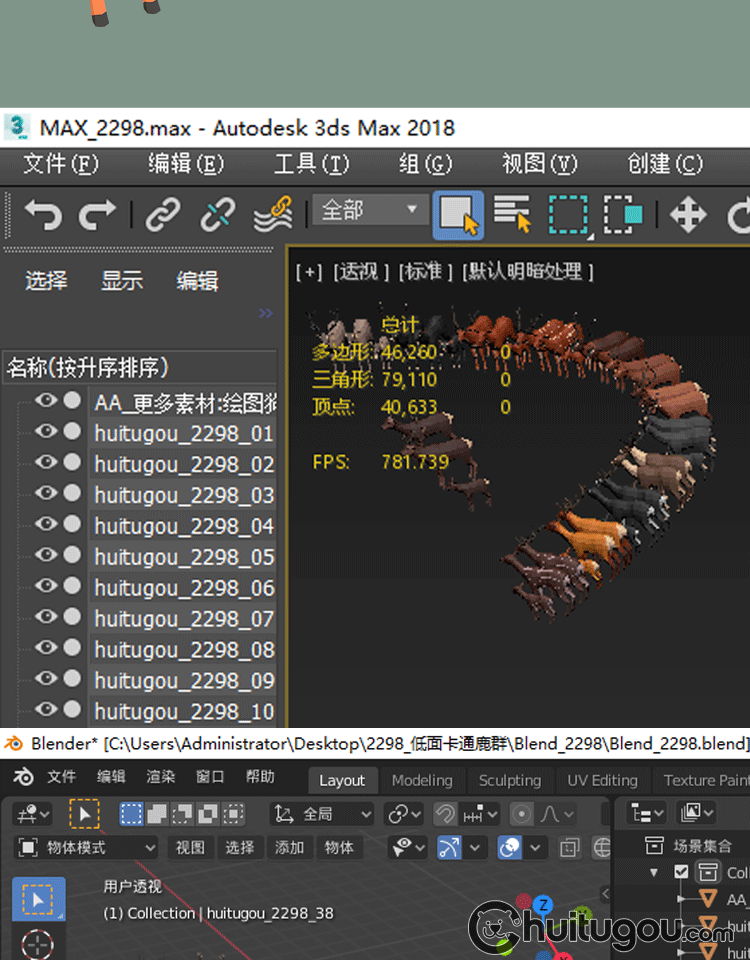Click the Undo arrow in 3ds Max toolbar
The height and width of the screenshot is (960, 750).
click(43, 215)
